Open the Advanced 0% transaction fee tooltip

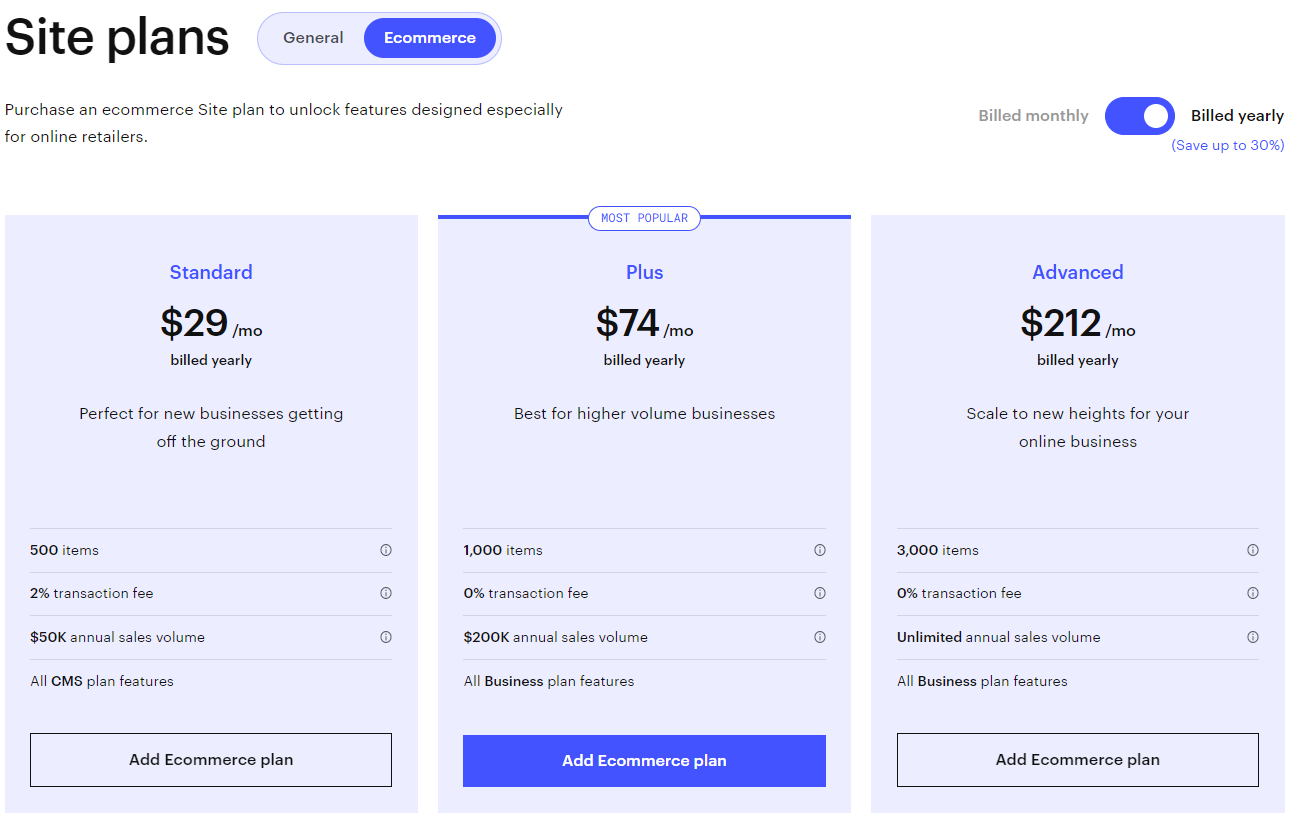(x=1253, y=593)
